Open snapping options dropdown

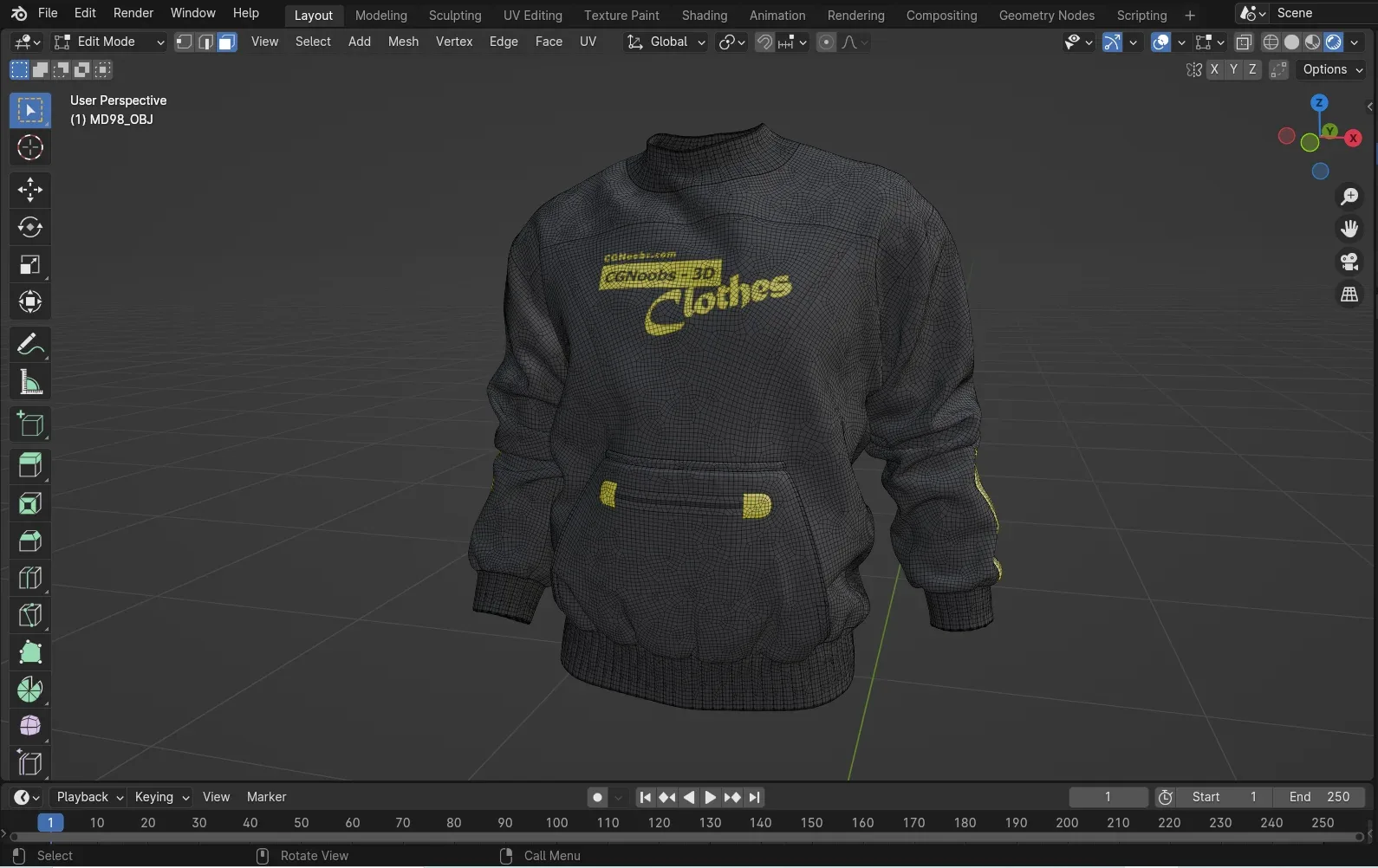point(793,42)
